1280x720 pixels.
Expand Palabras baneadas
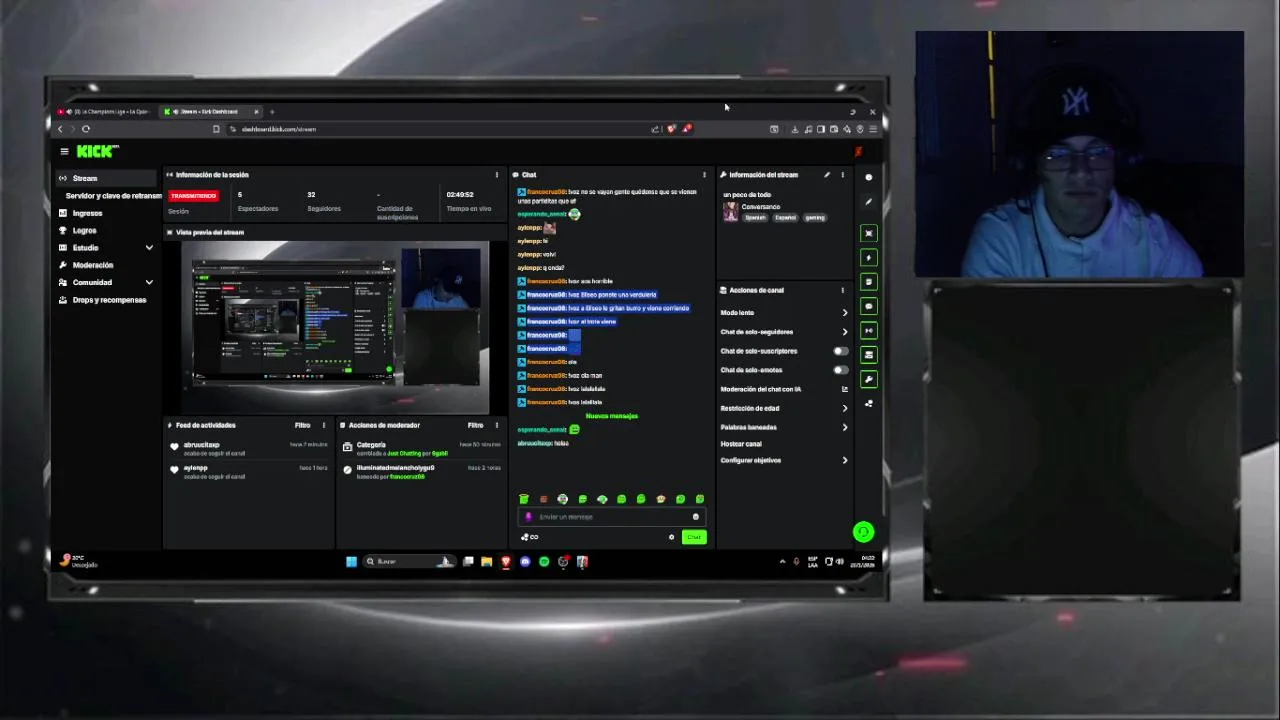[x=844, y=427]
